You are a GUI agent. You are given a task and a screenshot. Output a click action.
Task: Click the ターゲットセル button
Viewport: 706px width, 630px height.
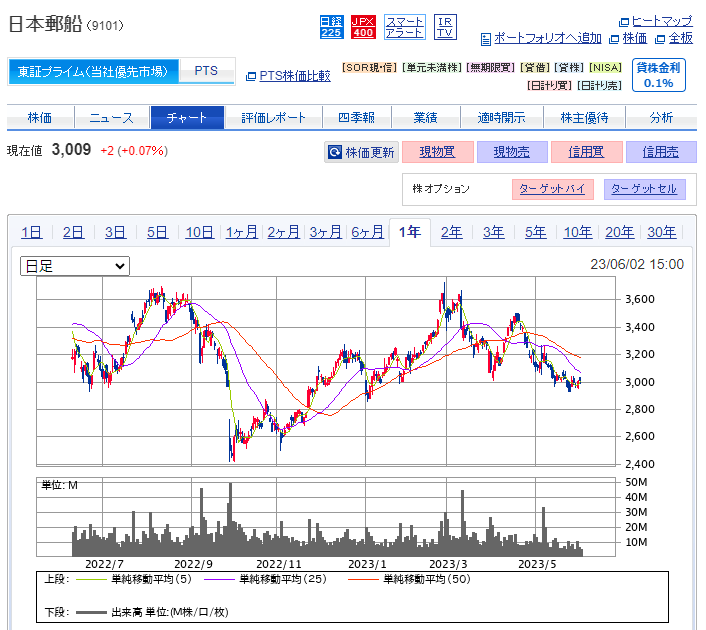tap(644, 189)
